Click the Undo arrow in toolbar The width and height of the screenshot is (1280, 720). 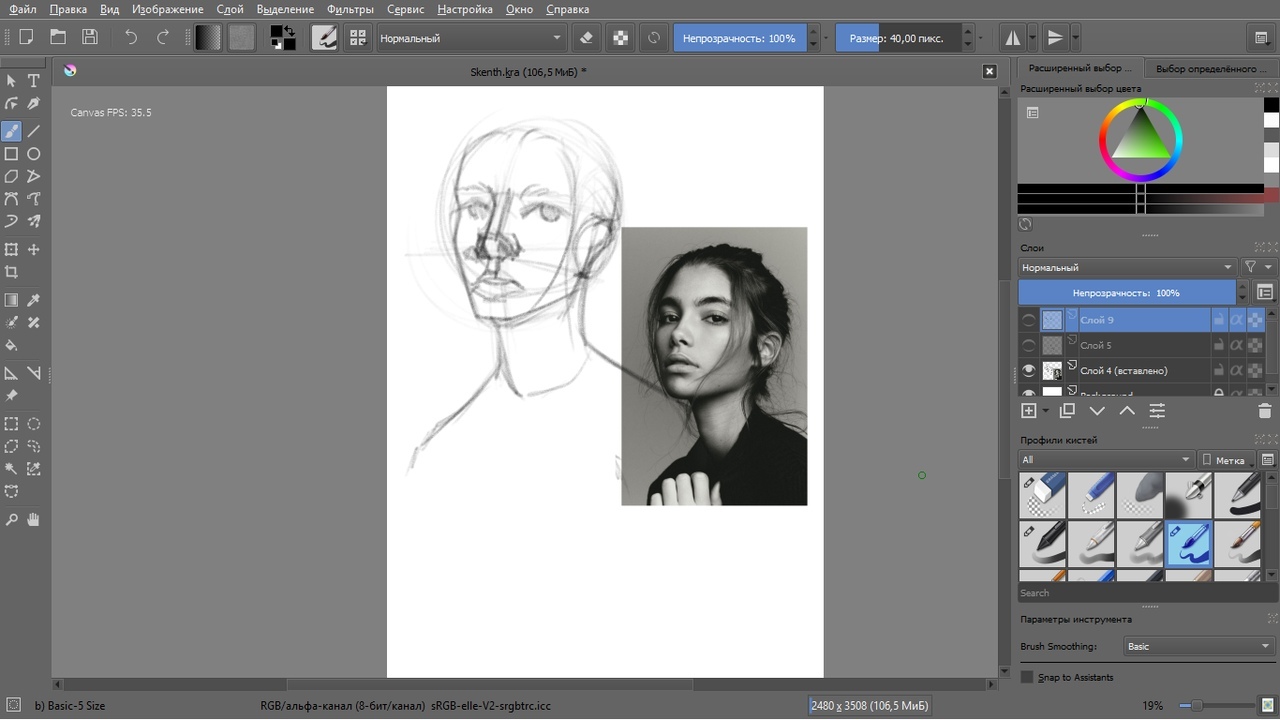coord(131,38)
